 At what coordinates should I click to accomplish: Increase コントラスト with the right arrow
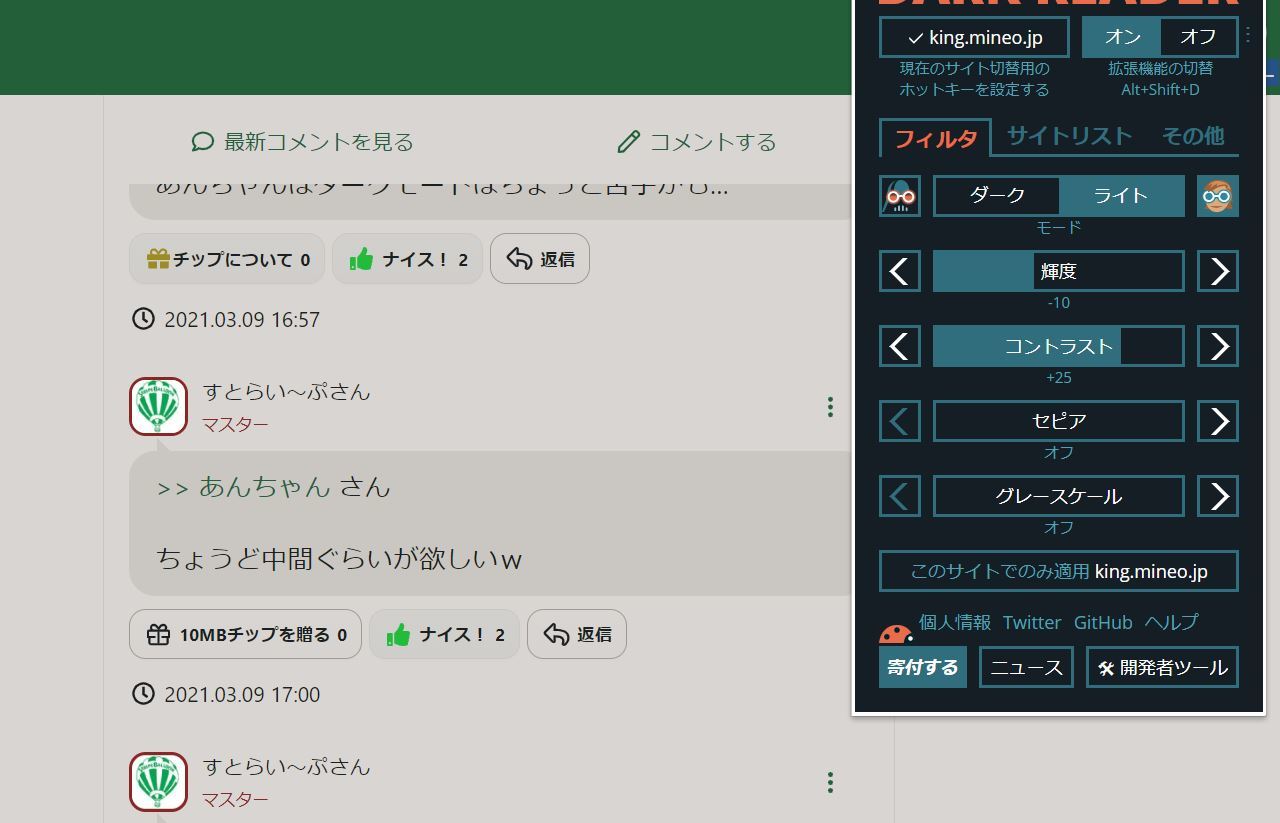pyautogui.click(x=1218, y=346)
